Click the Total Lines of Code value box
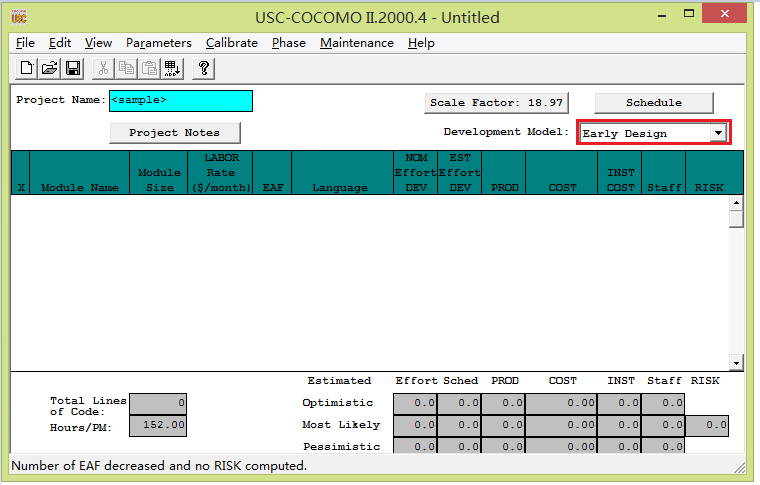Image resolution: width=760 pixels, height=485 pixels. coord(158,403)
